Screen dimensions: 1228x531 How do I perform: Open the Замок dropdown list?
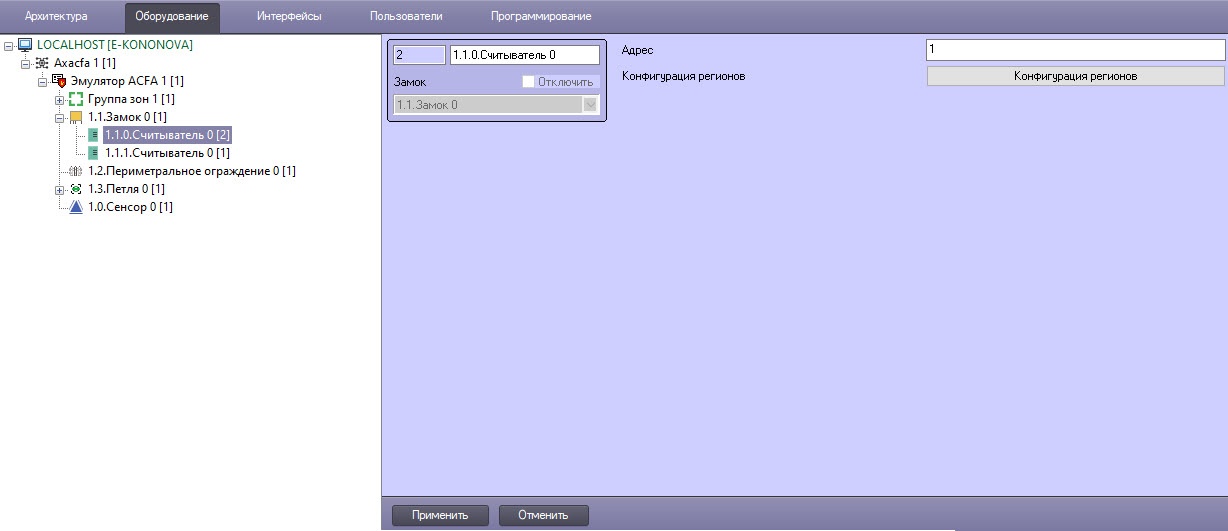pyautogui.click(x=590, y=104)
